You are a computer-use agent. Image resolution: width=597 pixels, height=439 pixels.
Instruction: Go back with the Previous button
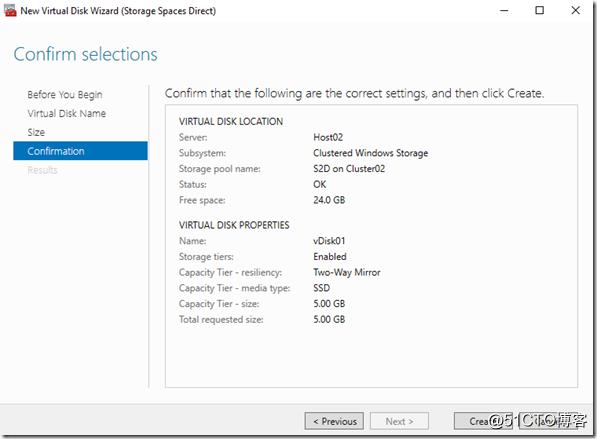click(334, 421)
